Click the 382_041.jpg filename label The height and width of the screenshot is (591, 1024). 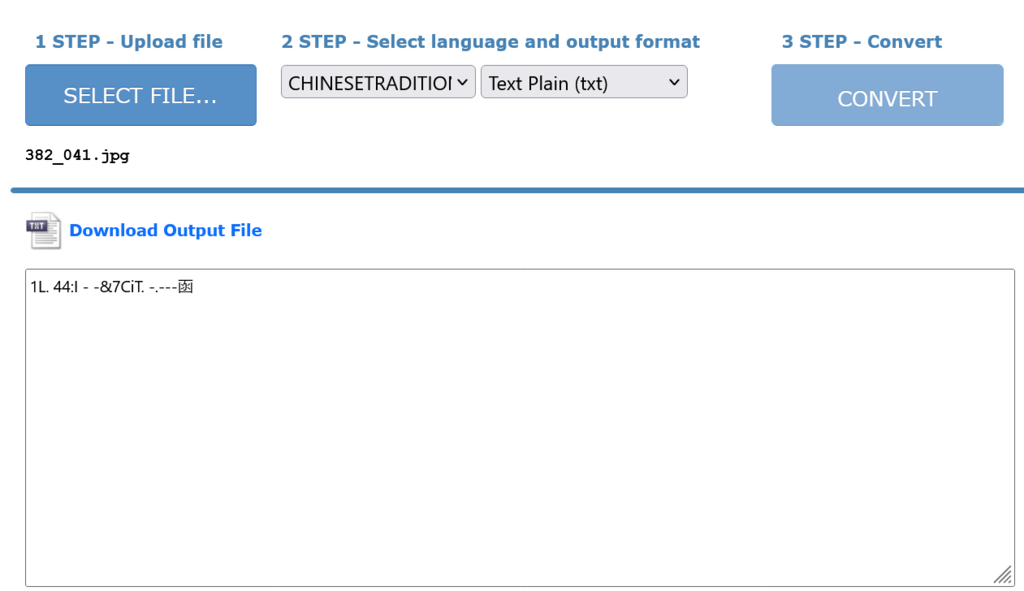click(x=77, y=155)
